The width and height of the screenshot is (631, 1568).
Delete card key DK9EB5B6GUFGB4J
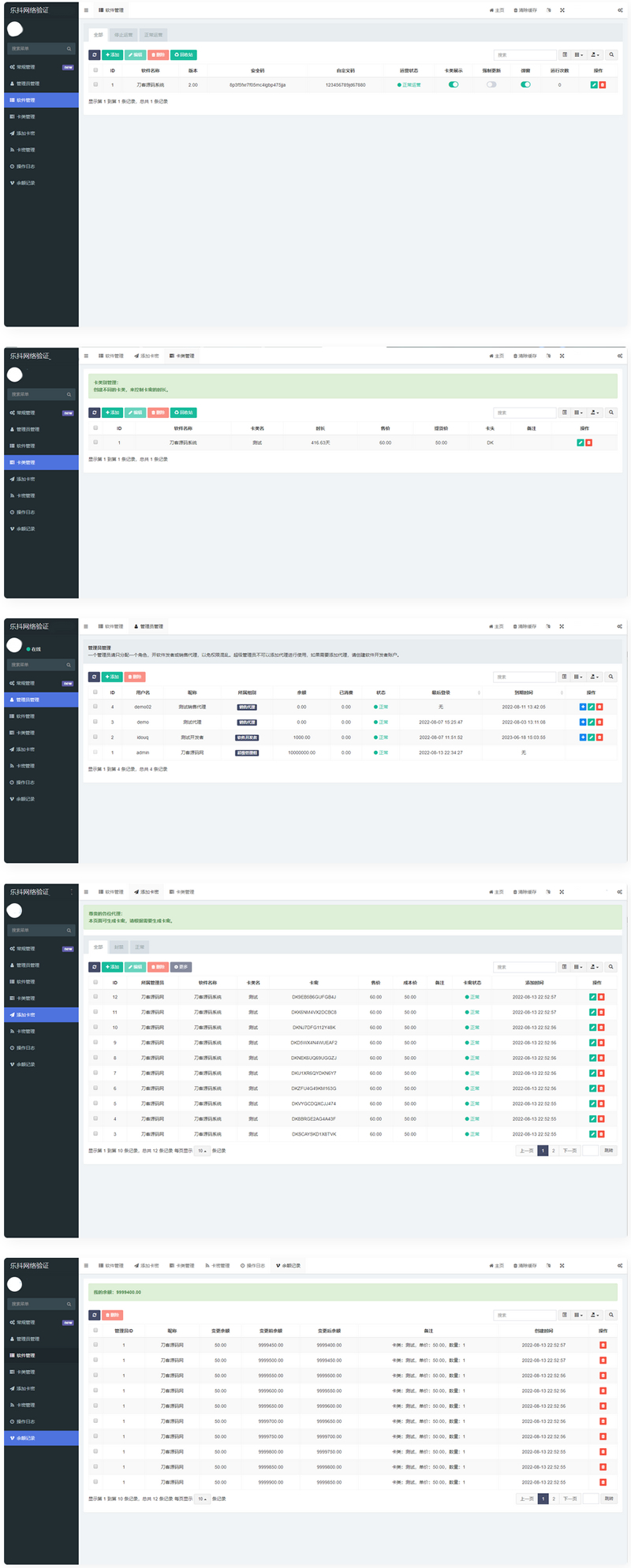pyautogui.click(x=601, y=997)
